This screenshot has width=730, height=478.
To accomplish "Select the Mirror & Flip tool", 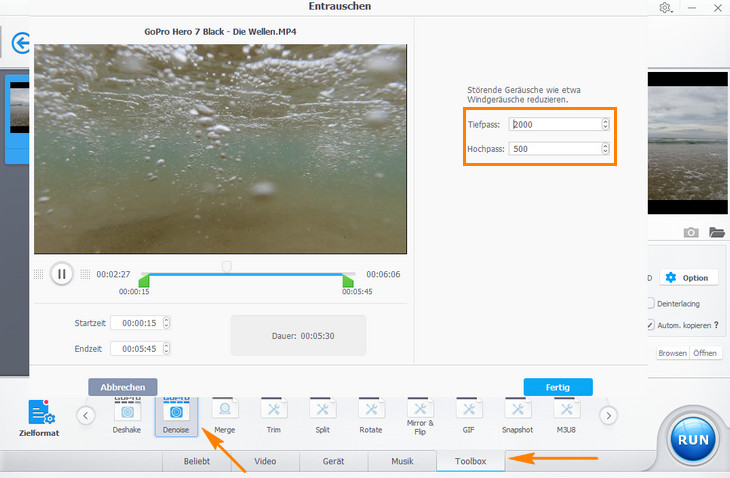I will point(420,417).
